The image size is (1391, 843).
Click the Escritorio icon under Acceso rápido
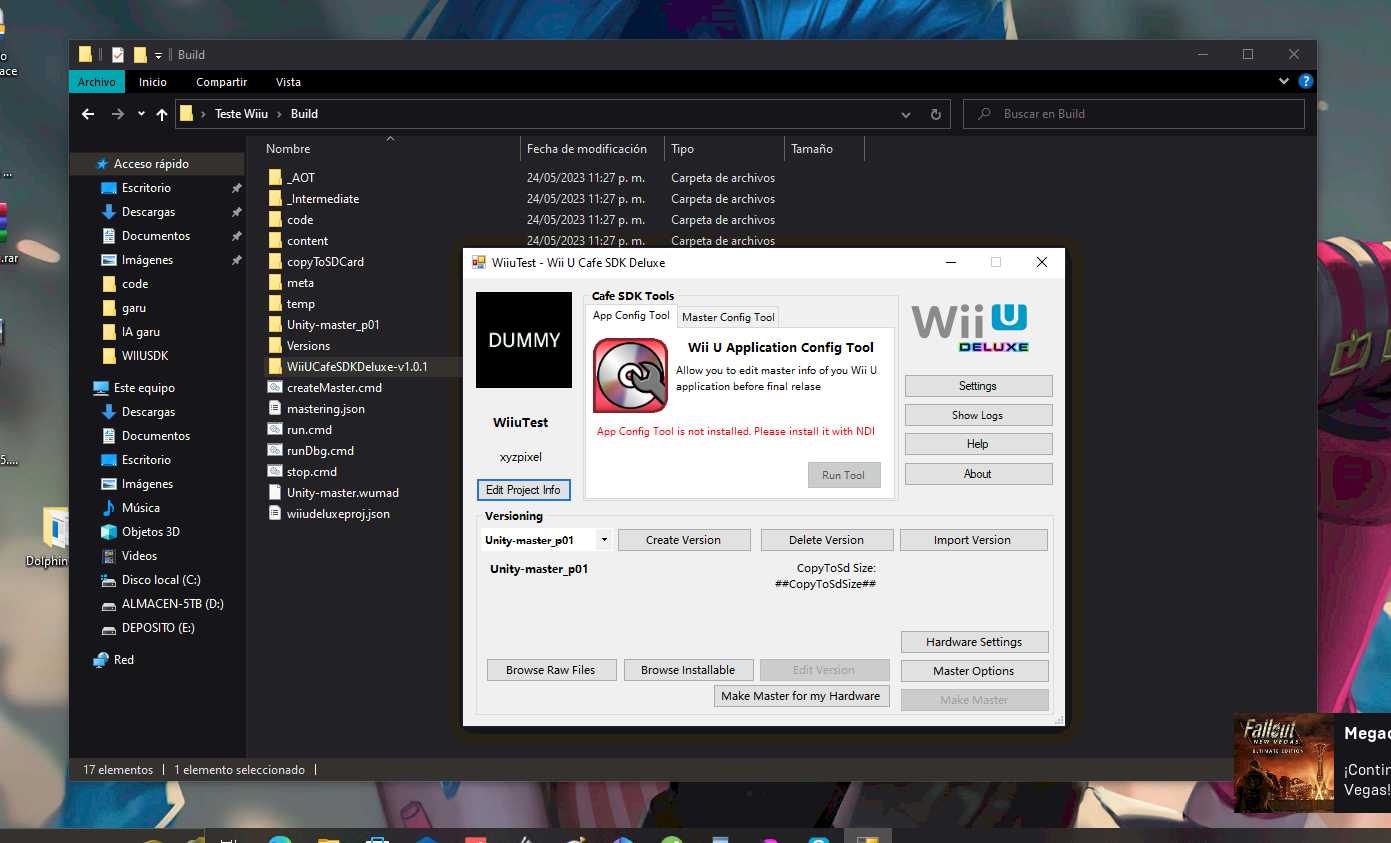109,188
